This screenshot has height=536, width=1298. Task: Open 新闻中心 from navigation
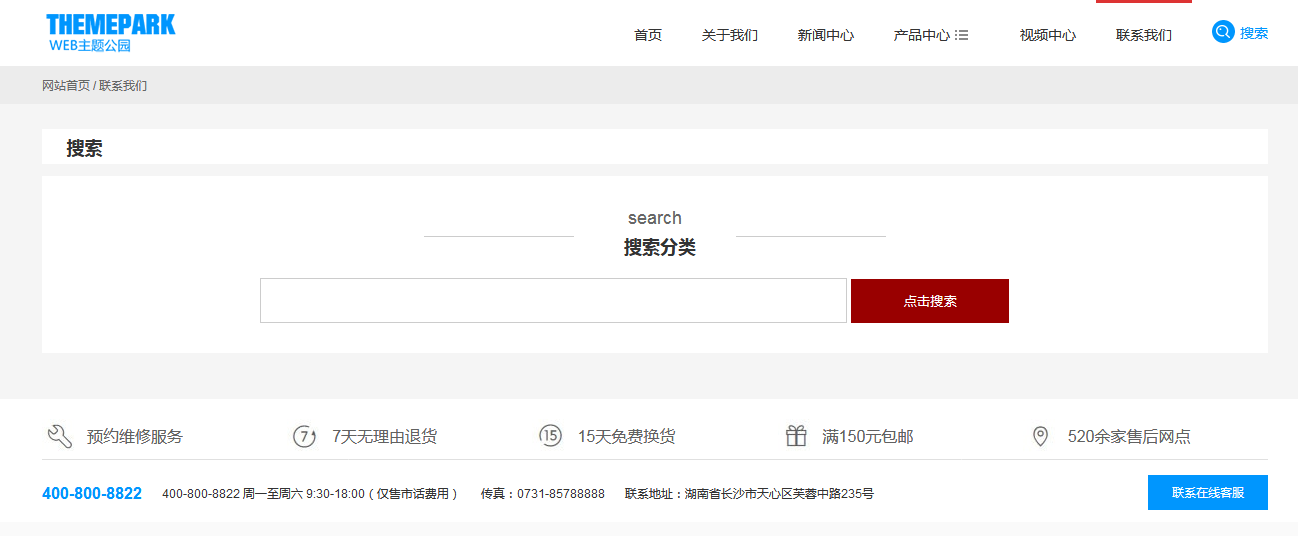click(x=826, y=35)
